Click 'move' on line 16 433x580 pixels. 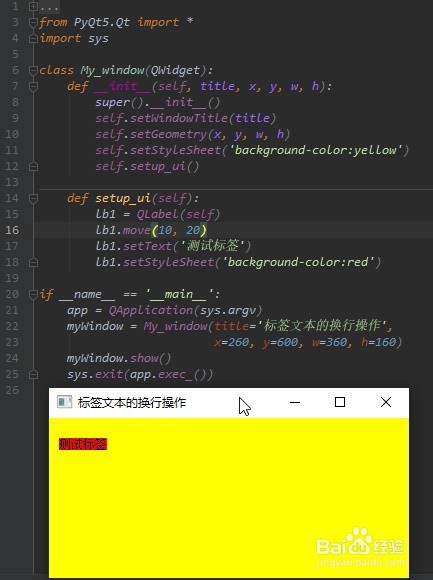pos(136,230)
